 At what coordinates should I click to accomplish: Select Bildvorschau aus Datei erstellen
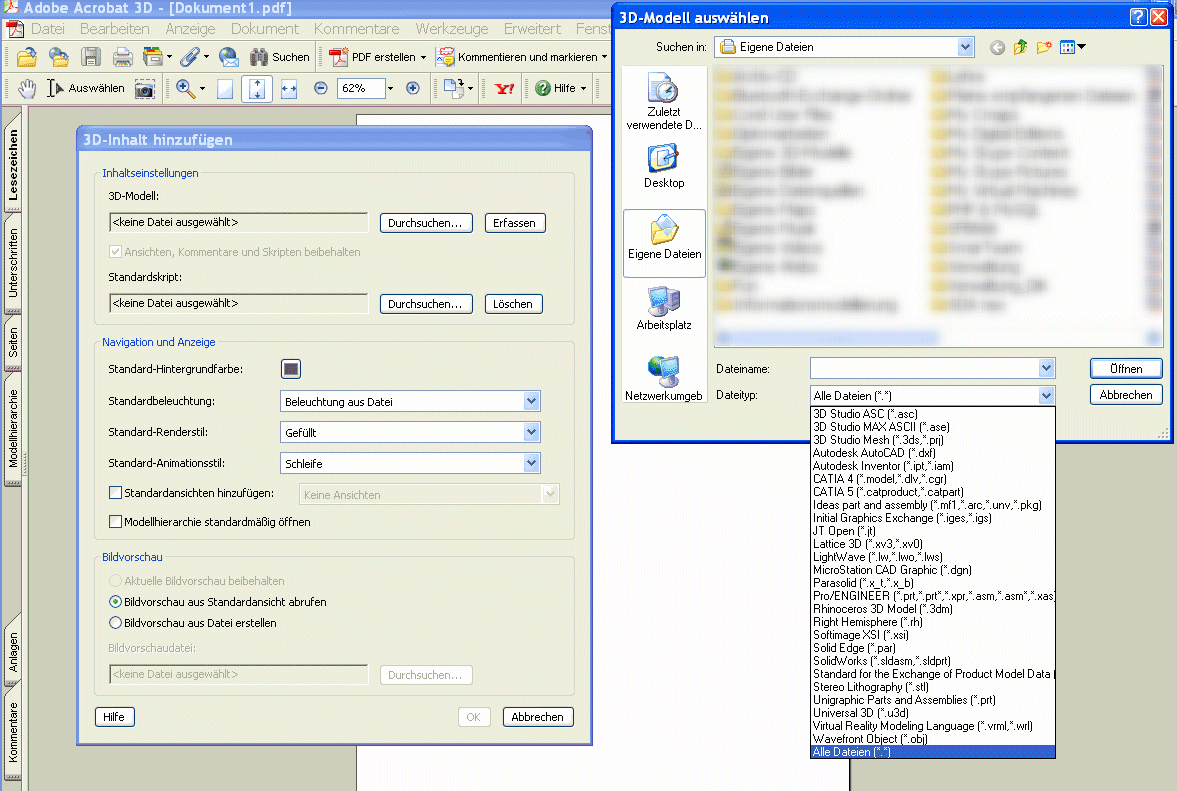tap(116, 623)
